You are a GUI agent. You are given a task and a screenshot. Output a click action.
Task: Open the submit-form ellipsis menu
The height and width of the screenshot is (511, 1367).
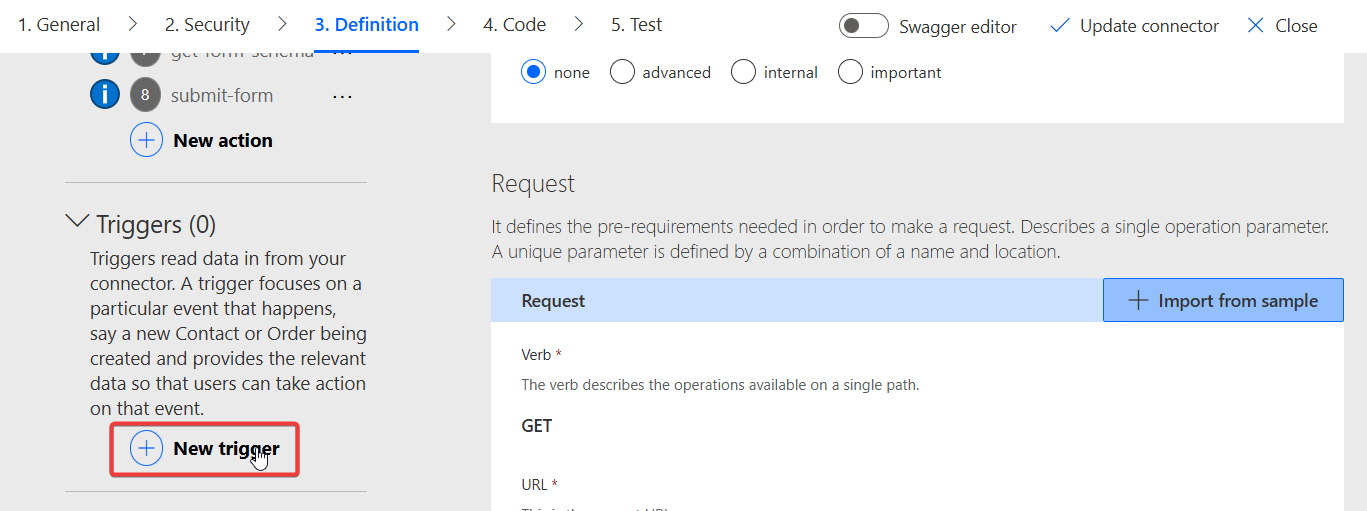tap(342, 96)
